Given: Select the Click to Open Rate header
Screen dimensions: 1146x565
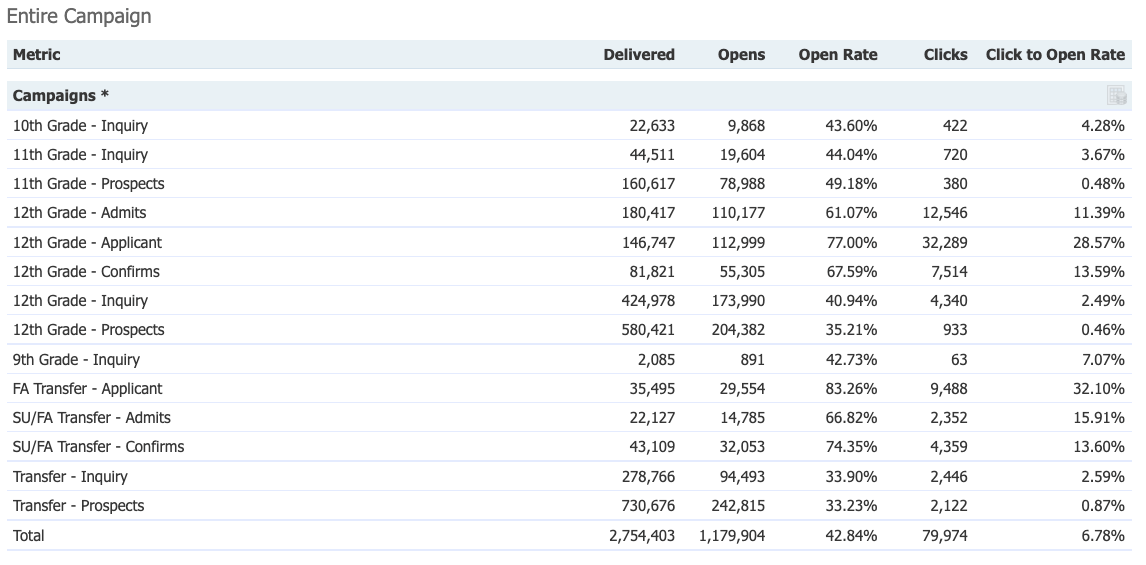Looking at the screenshot, I should point(1055,55).
